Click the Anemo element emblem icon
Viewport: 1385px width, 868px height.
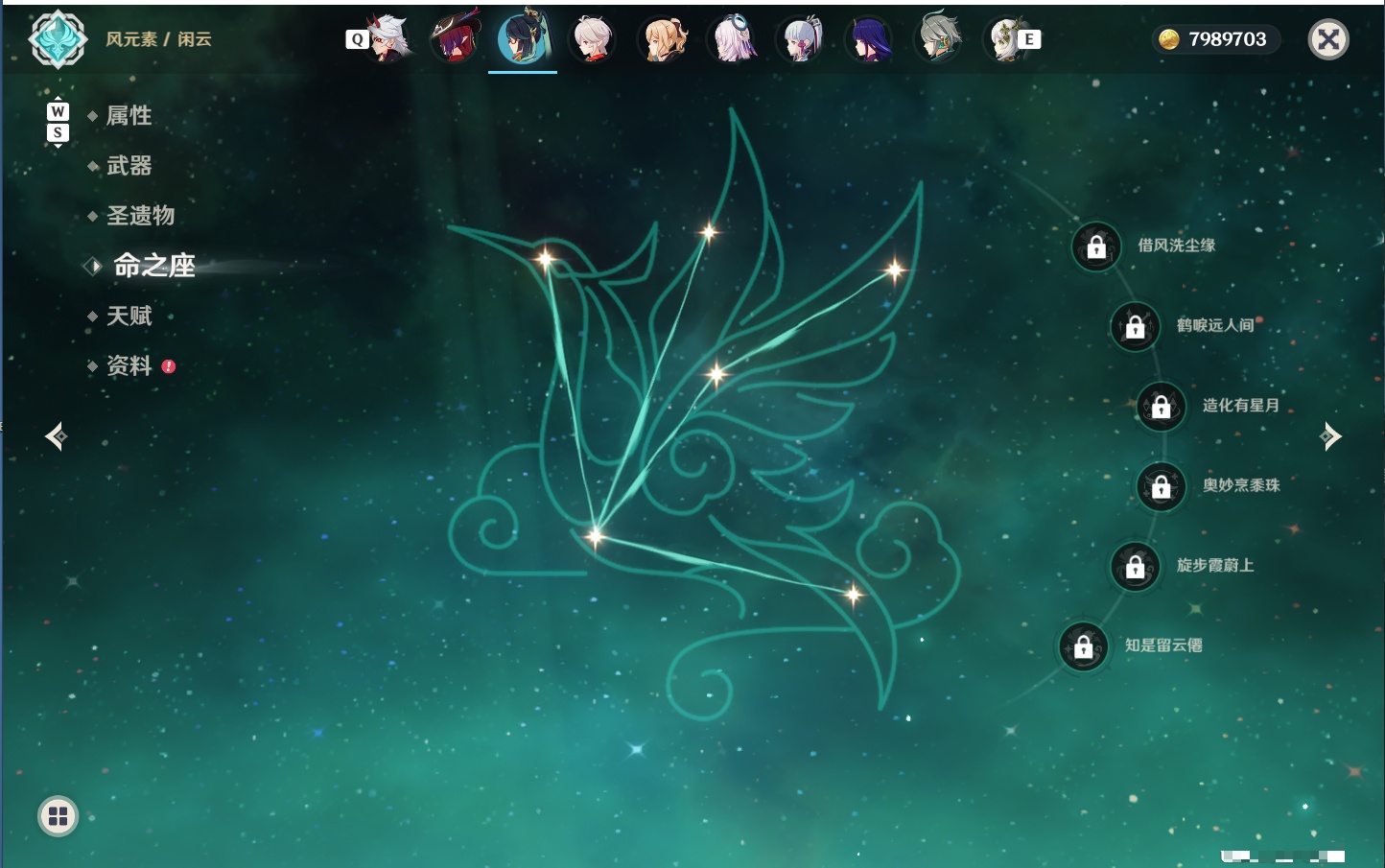[59, 39]
